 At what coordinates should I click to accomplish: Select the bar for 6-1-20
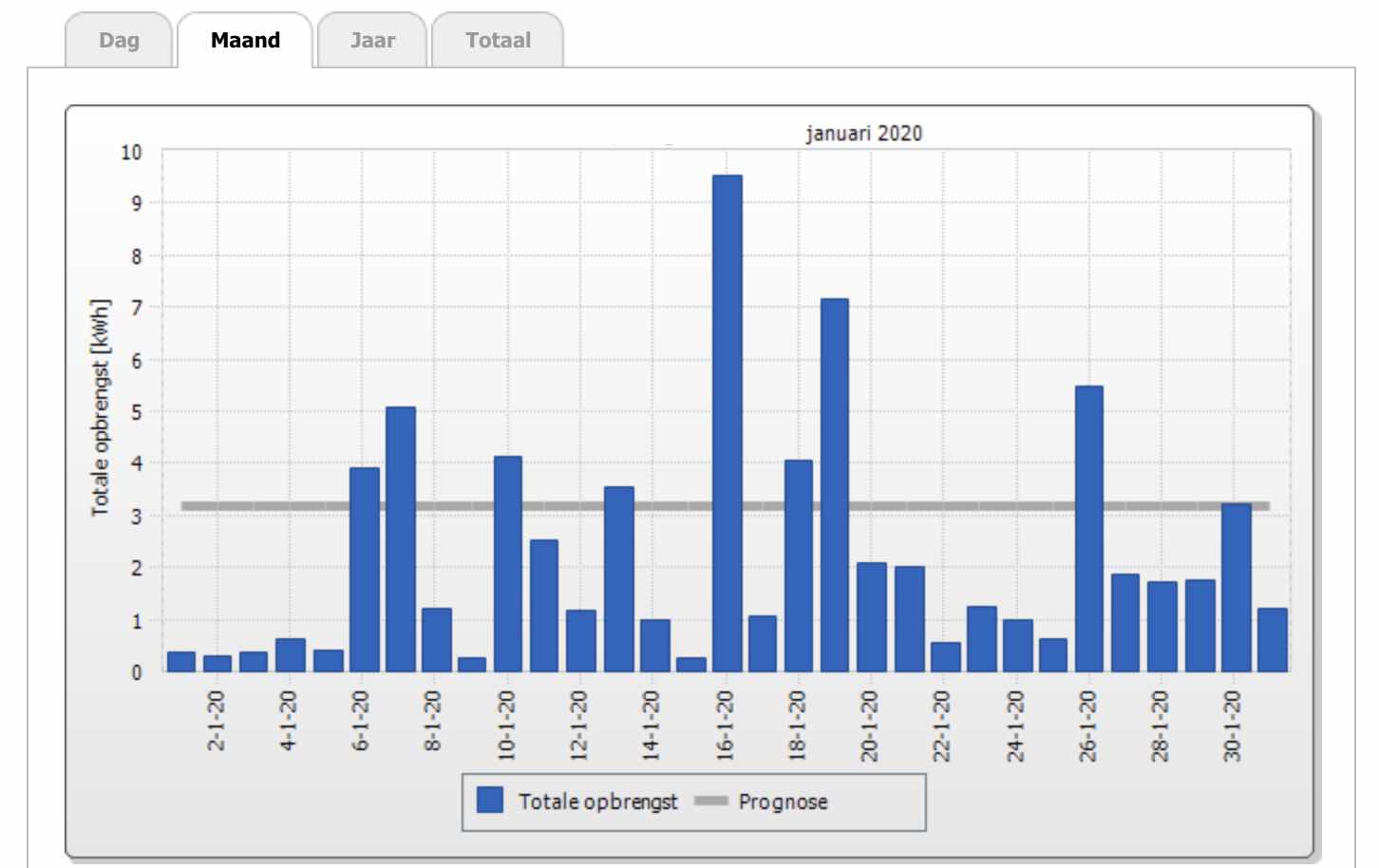tap(364, 570)
